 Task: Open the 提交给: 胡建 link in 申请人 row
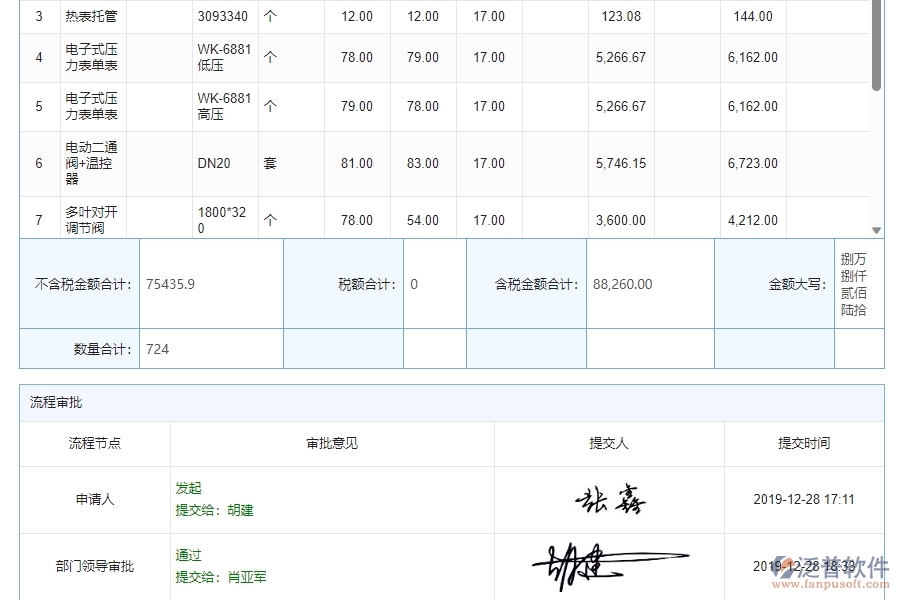(x=212, y=510)
